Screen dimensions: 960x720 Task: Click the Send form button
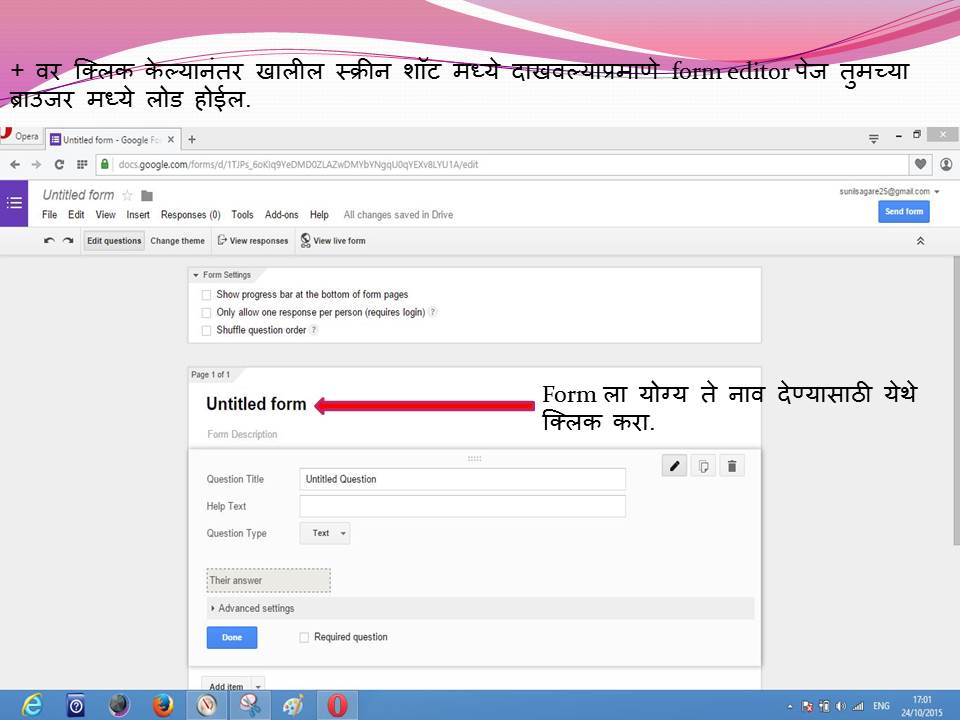[904, 211]
